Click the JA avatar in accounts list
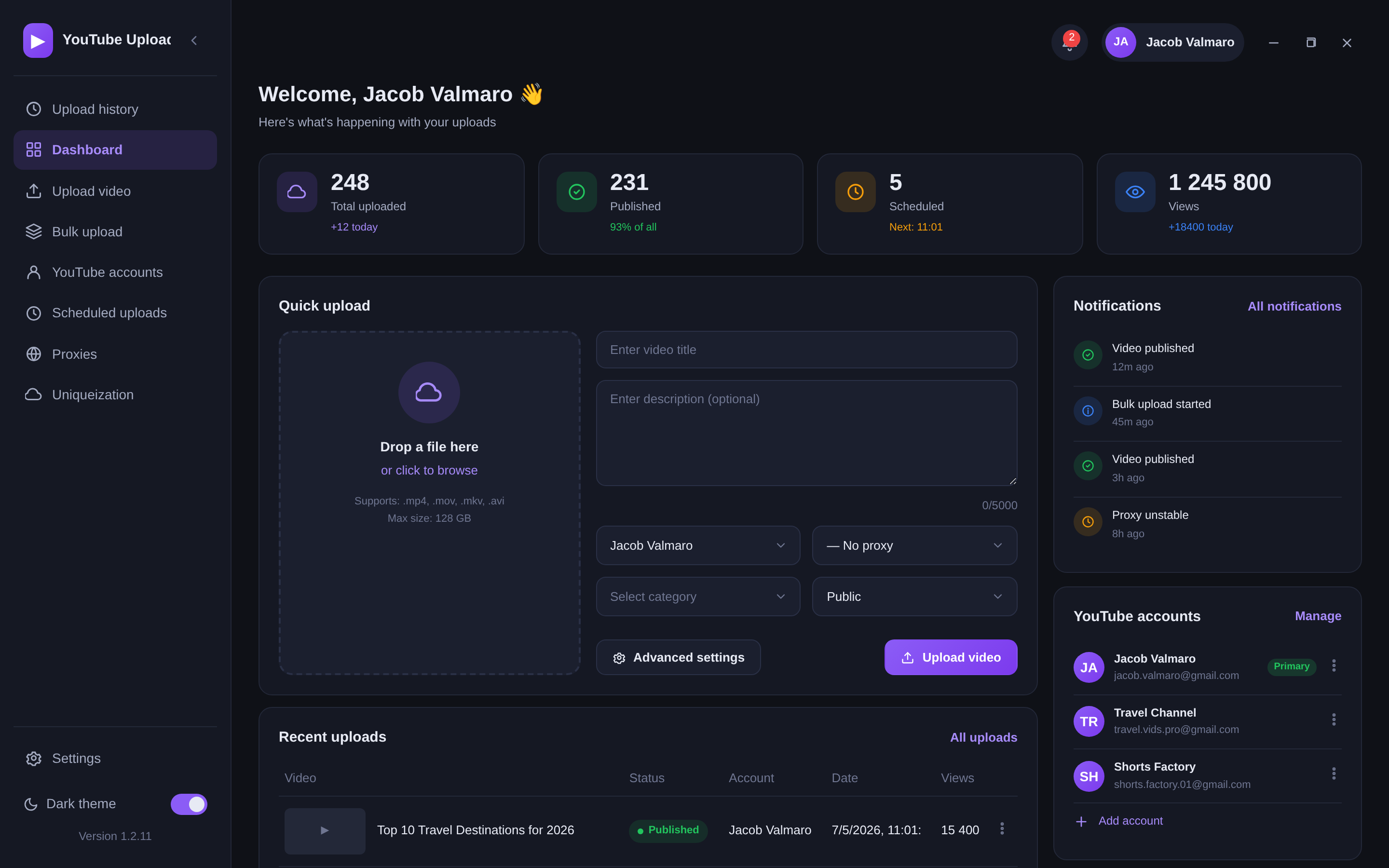The height and width of the screenshot is (868, 1389). (1089, 667)
